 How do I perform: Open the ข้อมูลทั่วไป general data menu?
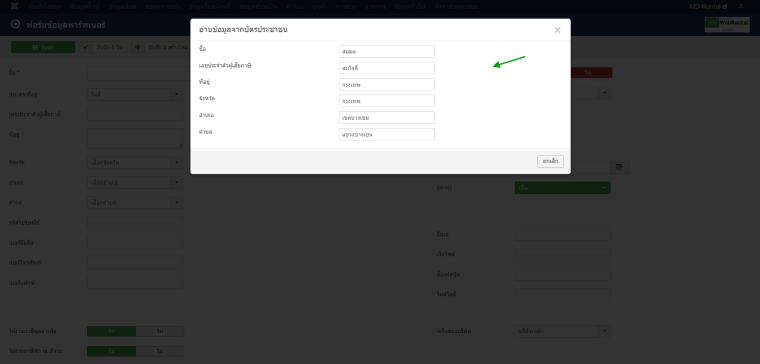[410, 6]
